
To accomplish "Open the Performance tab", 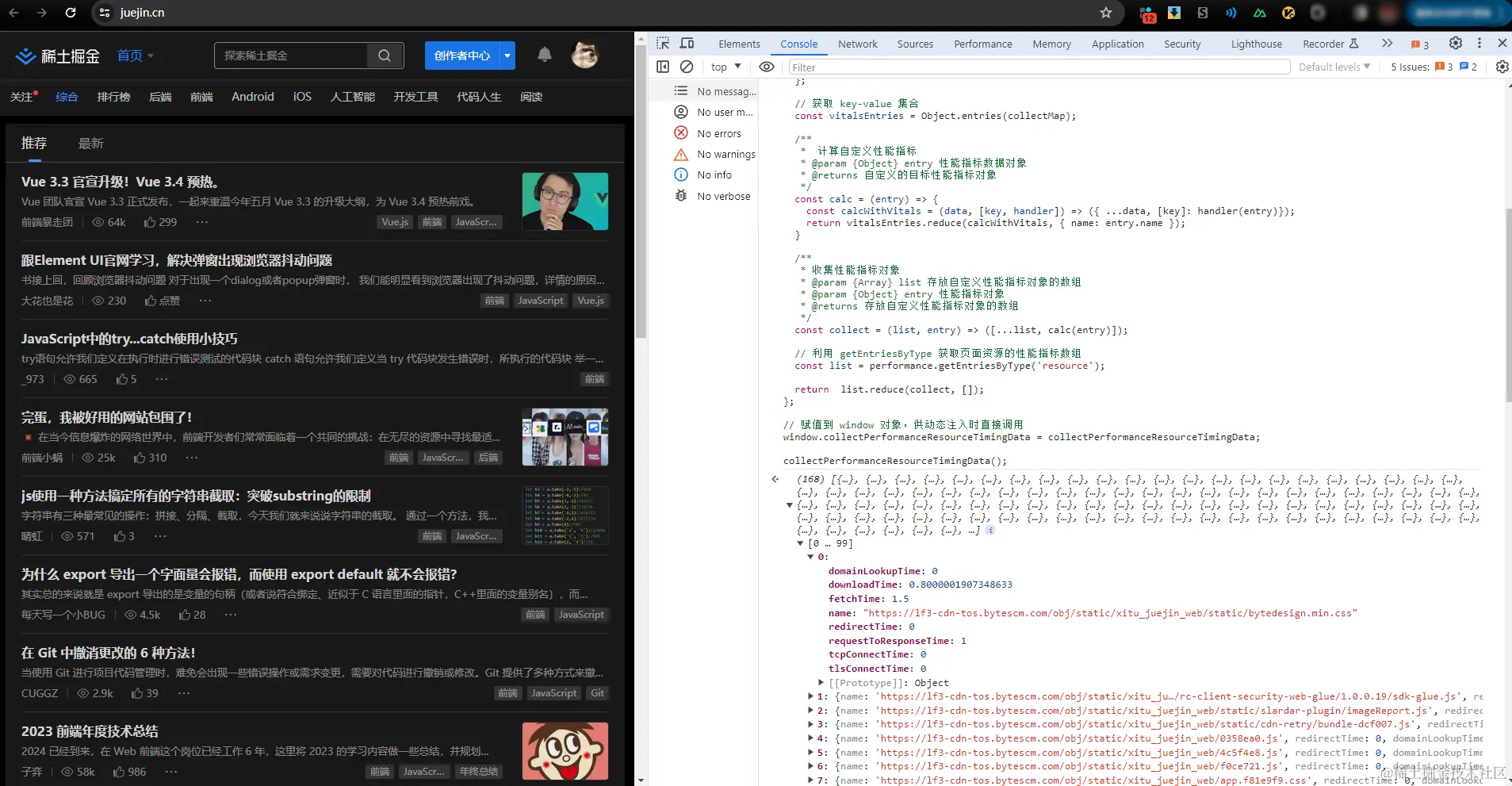I will [x=983, y=44].
